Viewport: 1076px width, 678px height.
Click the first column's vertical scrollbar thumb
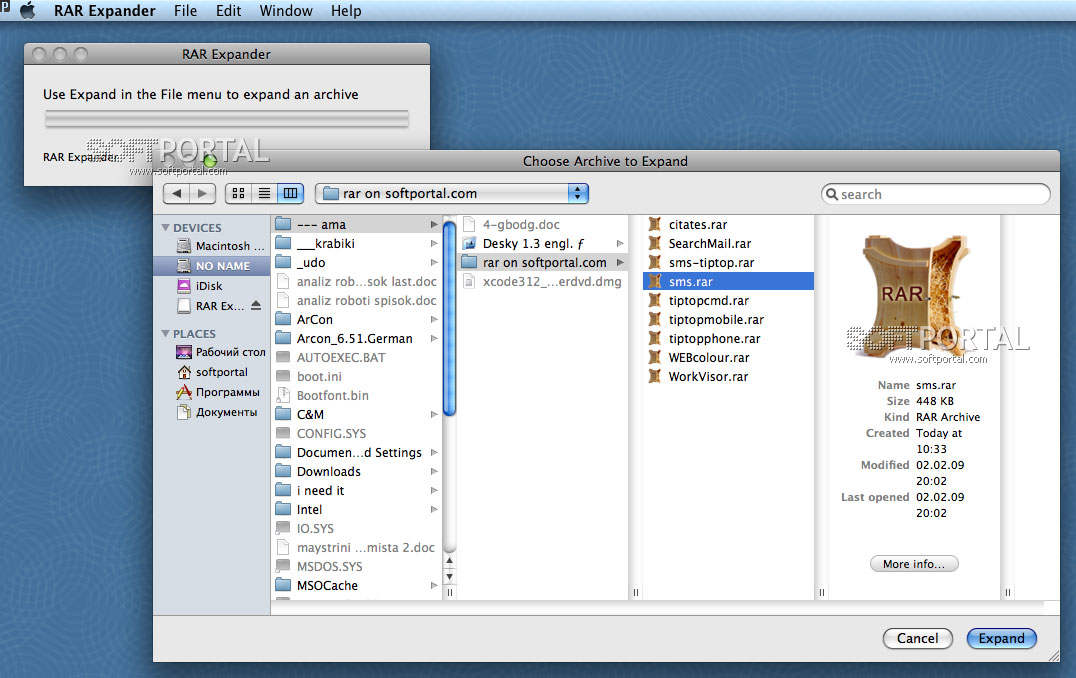449,318
